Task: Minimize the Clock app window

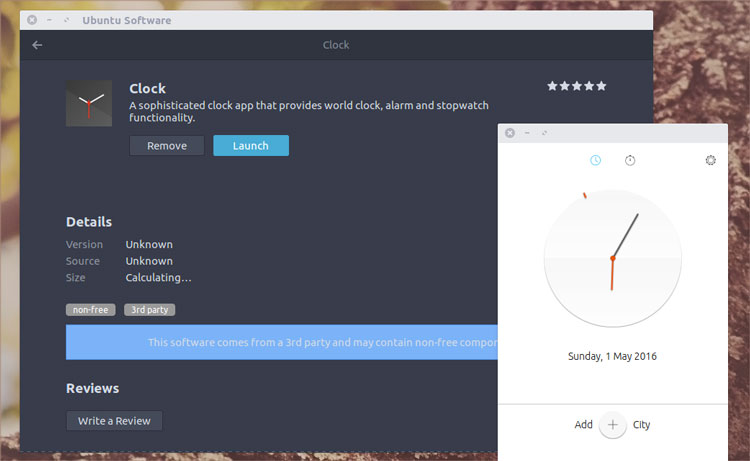Action: pyautogui.click(x=527, y=133)
